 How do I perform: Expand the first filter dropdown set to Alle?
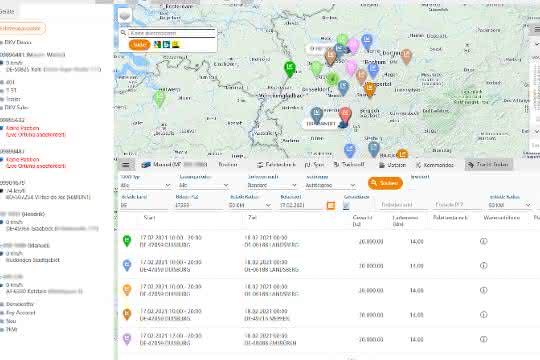(145, 185)
